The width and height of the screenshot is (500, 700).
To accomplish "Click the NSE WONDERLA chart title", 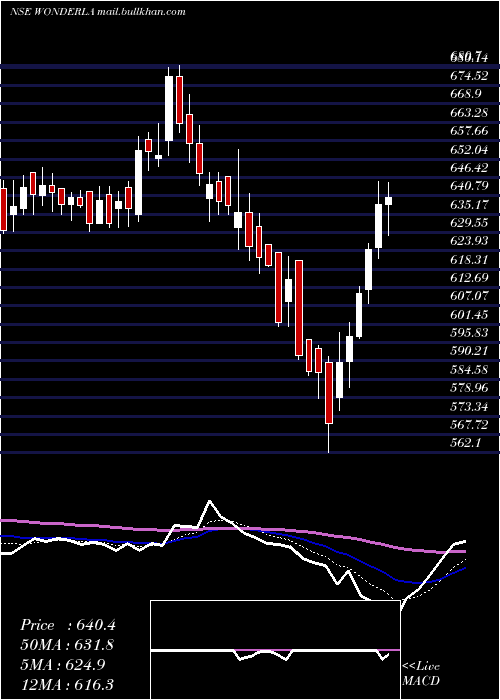I will point(98,12).
